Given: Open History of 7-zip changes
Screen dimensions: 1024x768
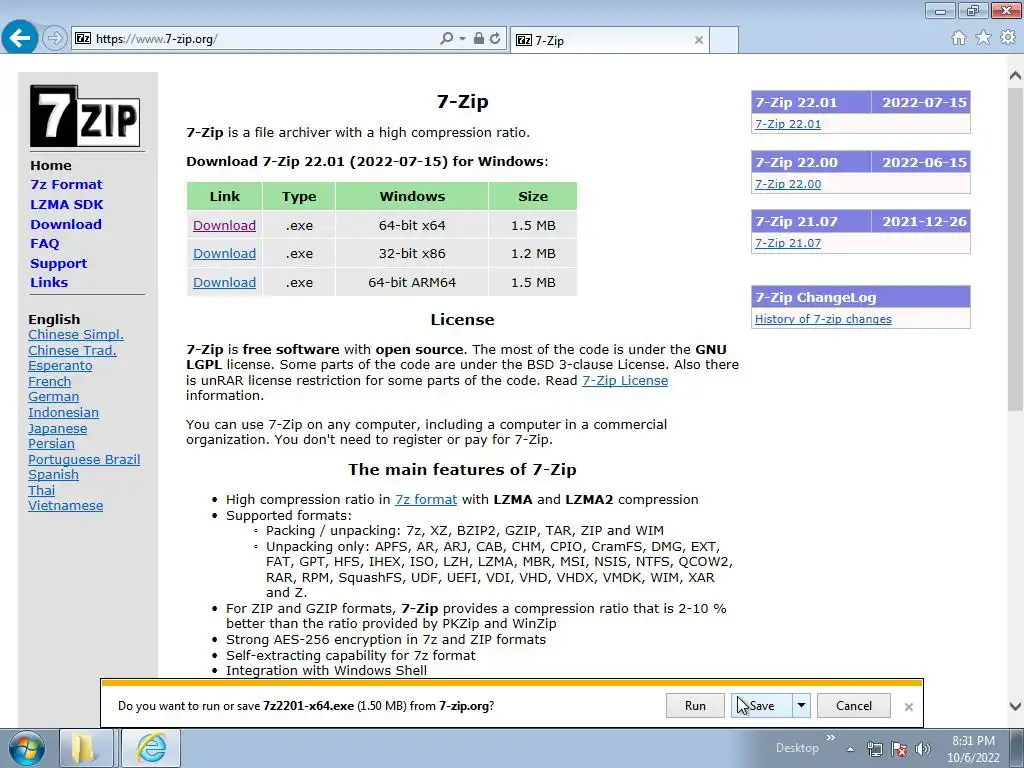Looking at the screenshot, I should 823,319.
